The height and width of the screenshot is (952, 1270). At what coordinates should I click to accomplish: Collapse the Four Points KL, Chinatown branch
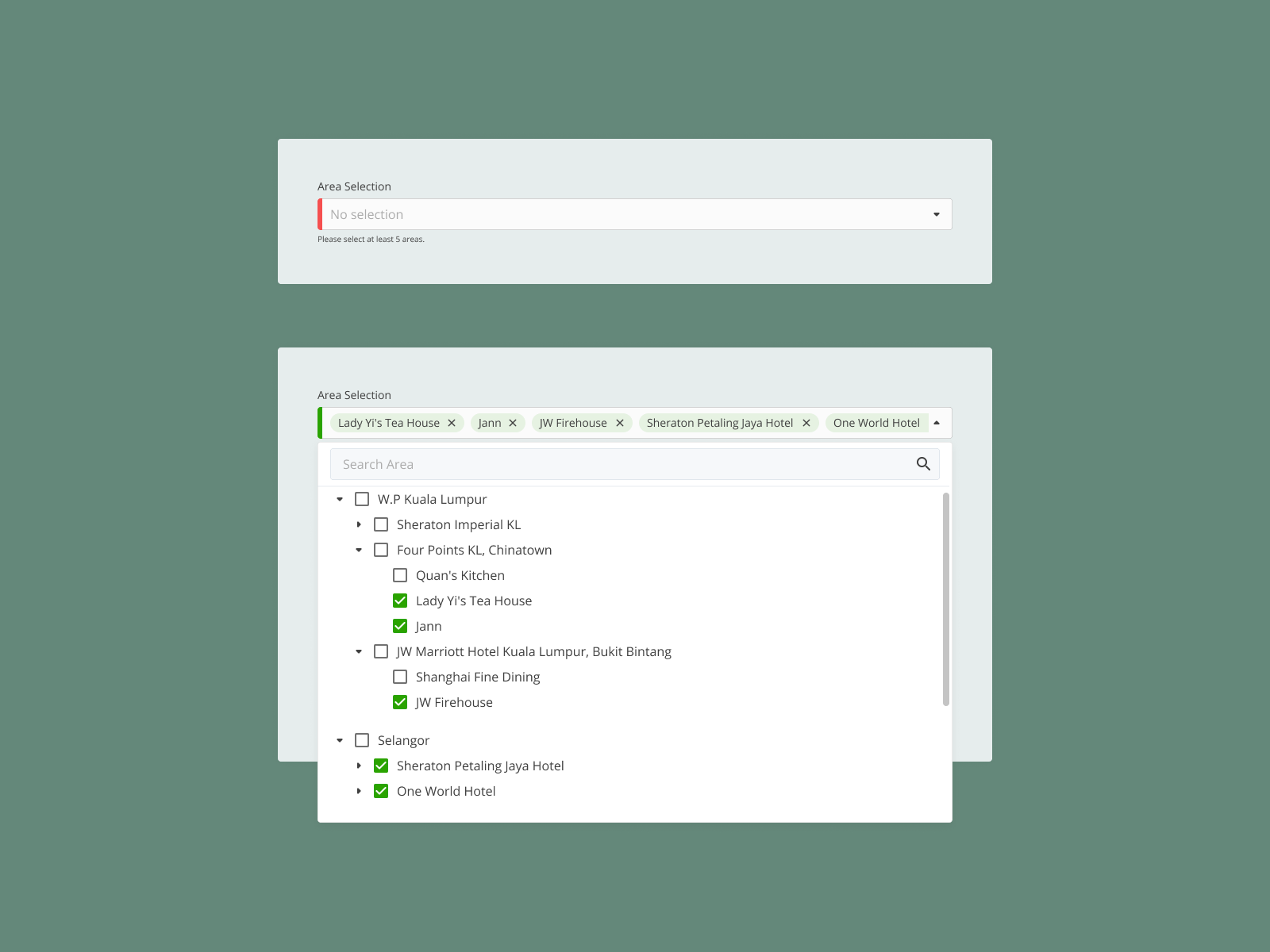tap(359, 550)
